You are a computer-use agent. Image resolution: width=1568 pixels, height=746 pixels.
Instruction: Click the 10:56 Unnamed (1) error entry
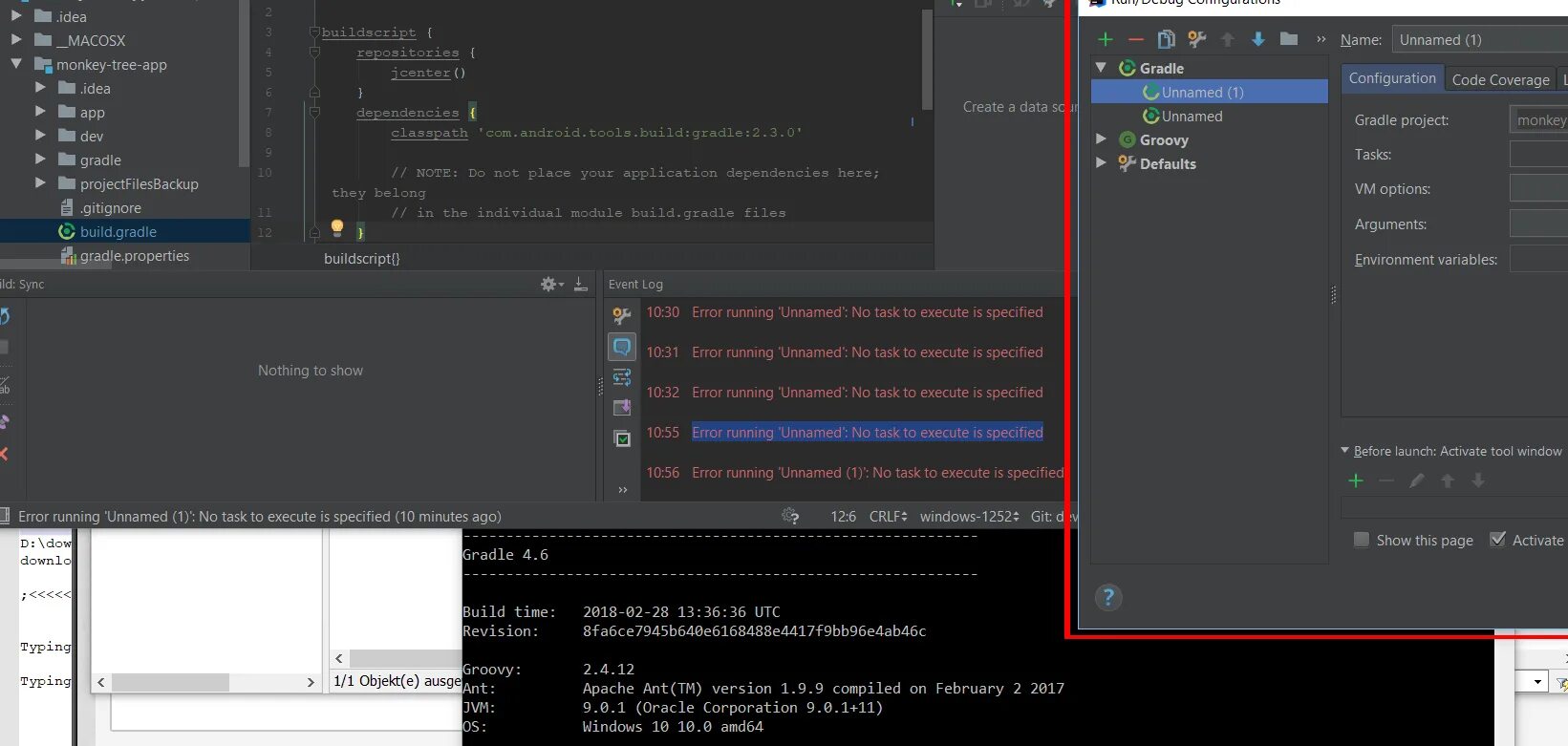point(877,472)
